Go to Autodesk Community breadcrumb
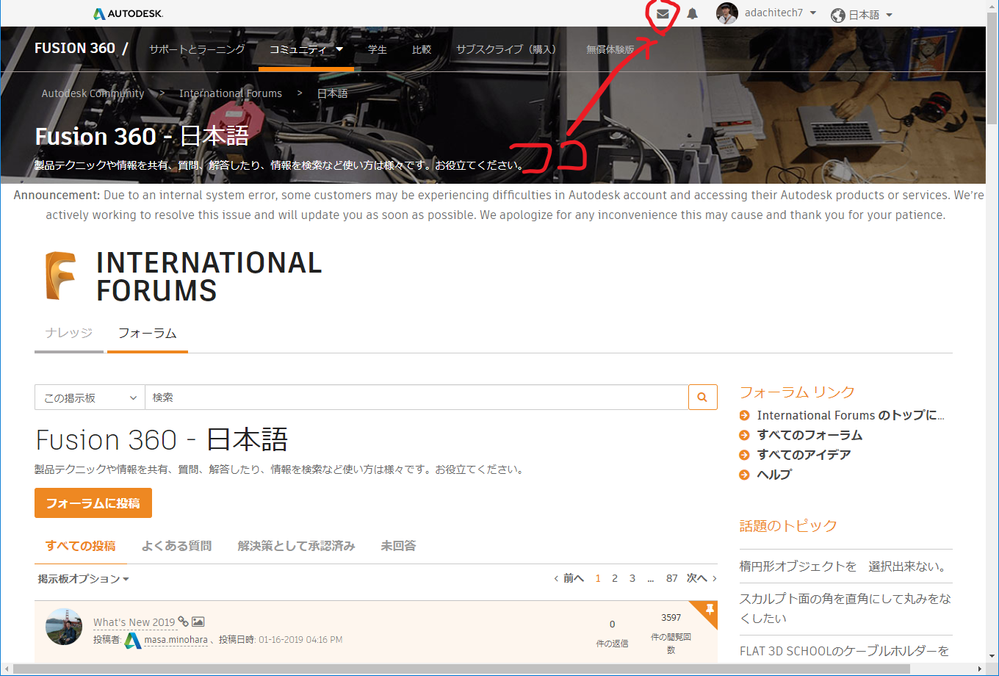999x676 pixels. 93,93
